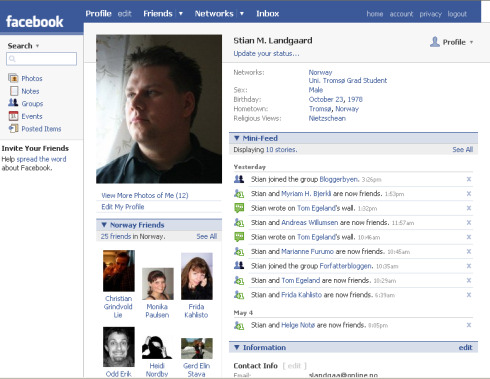
Task: Click wall post icon on 10:46am story
Action: coord(239,237)
